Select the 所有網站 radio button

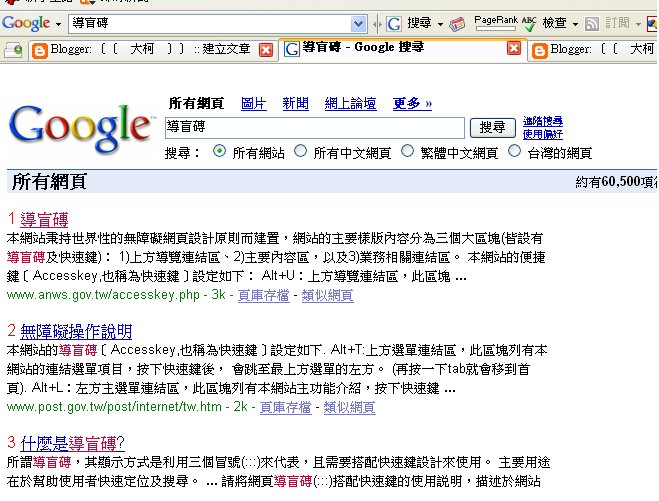click(x=219, y=151)
